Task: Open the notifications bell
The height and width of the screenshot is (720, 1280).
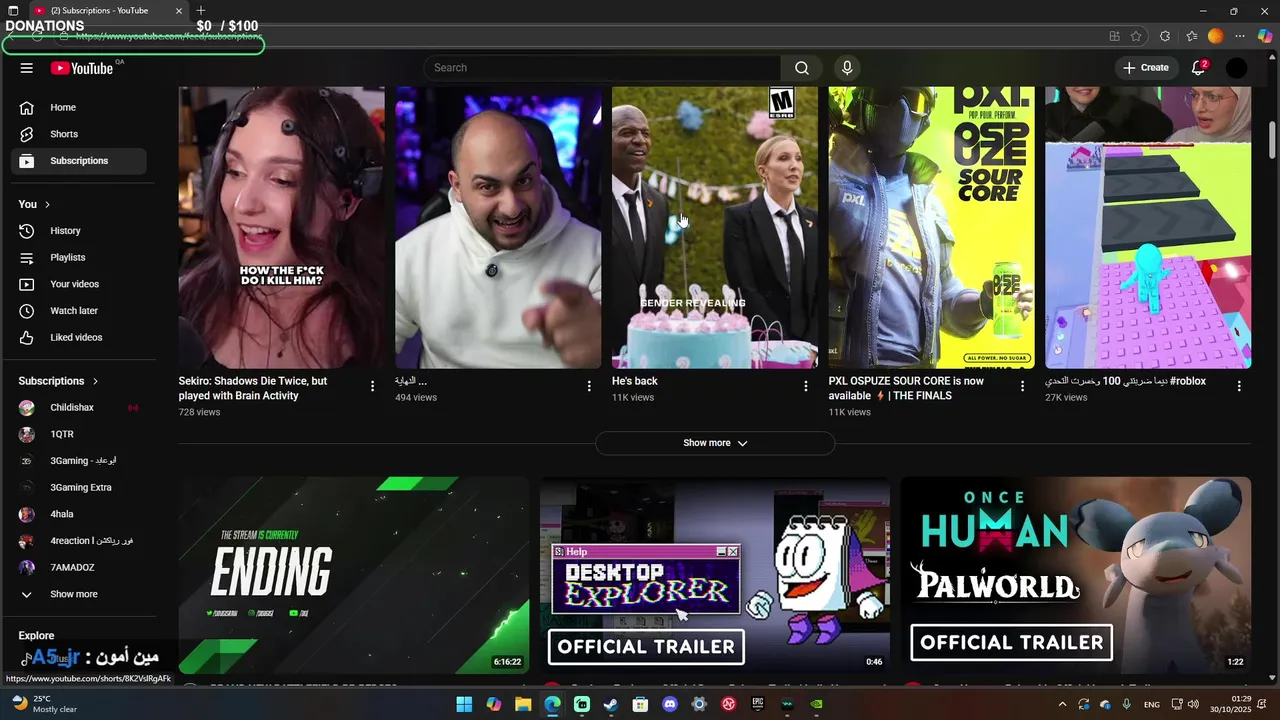Action: click(1198, 68)
